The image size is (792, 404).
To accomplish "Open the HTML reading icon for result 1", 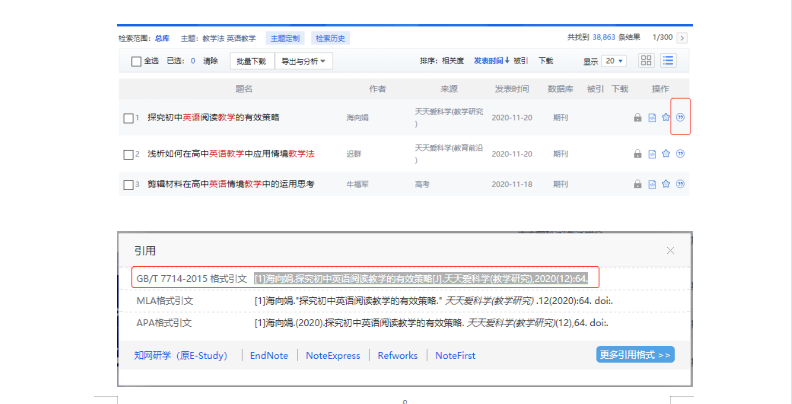I will click(652, 118).
